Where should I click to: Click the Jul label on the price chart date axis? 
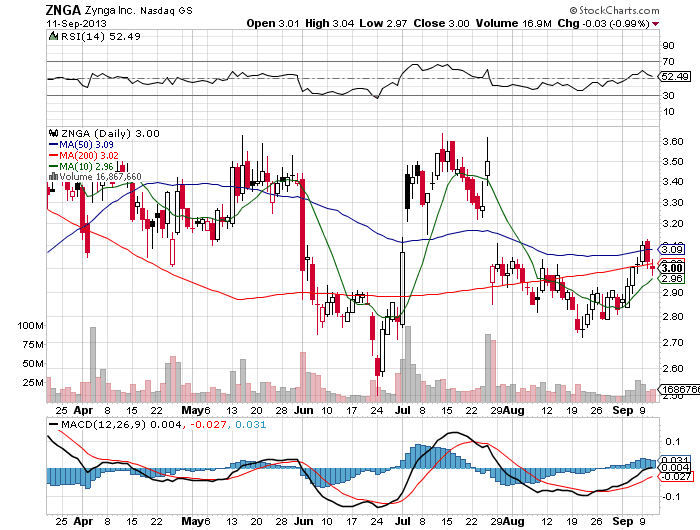[x=403, y=410]
